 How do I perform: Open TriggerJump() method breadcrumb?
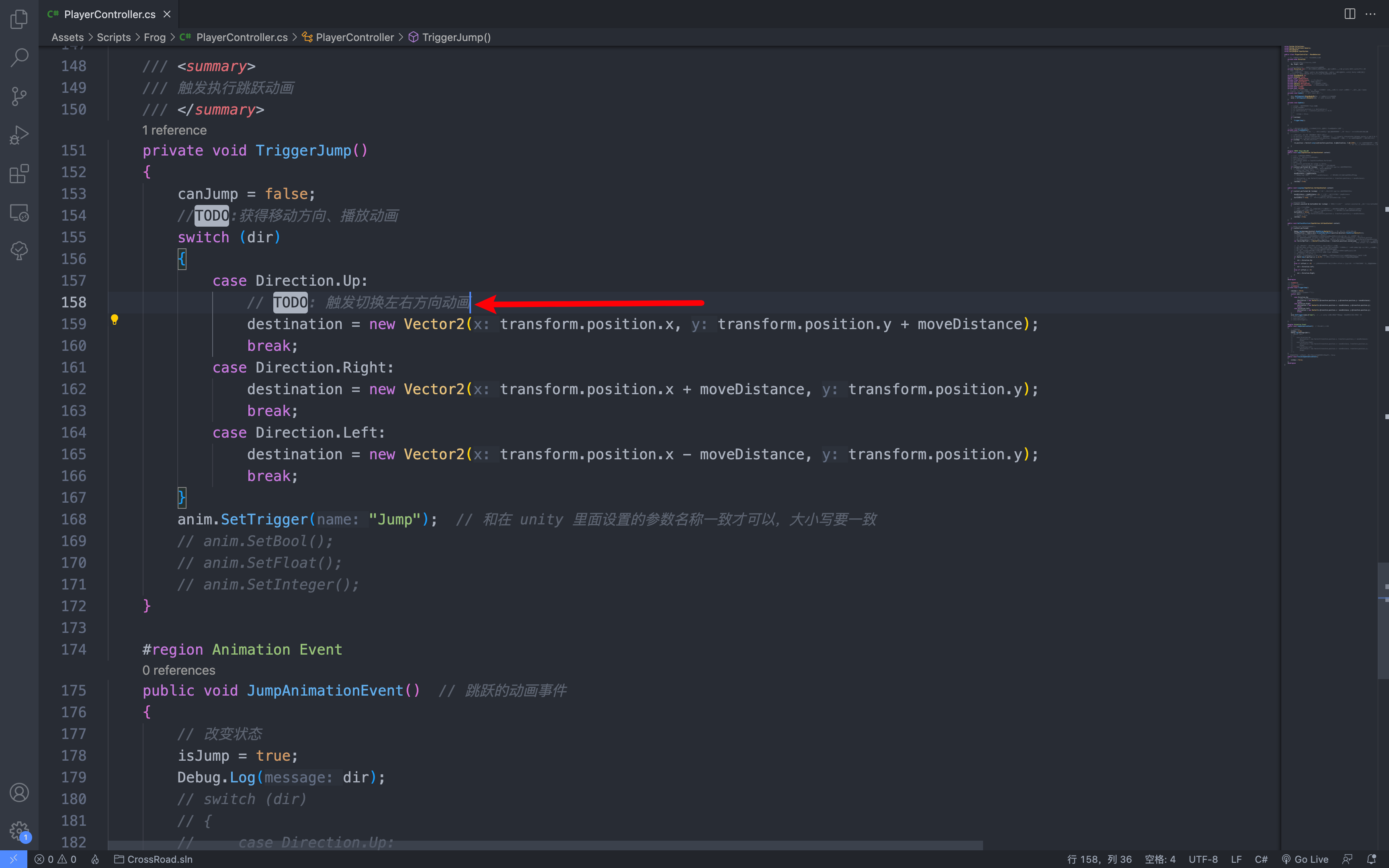(449, 37)
